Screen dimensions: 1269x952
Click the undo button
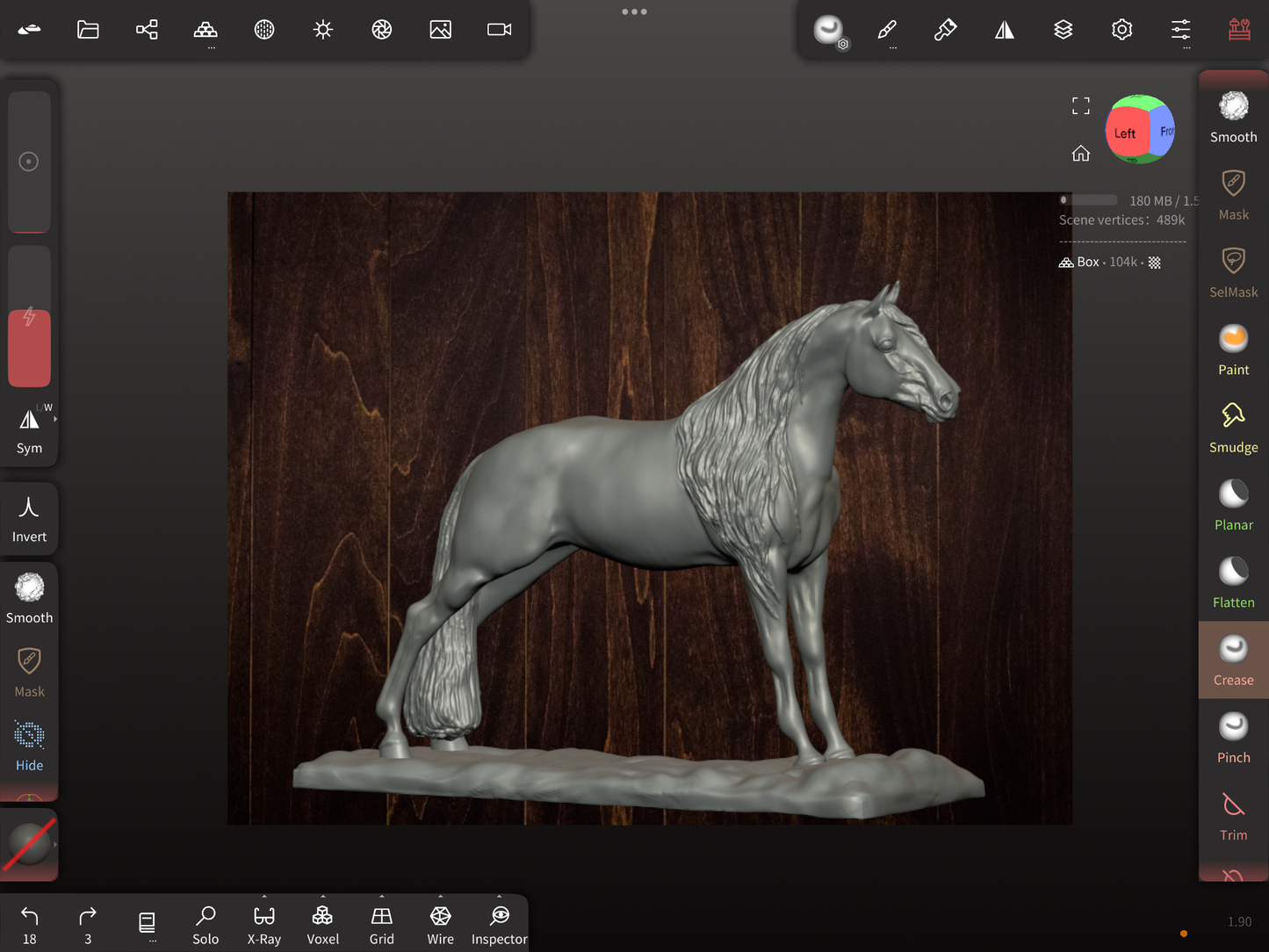pos(29,924)
